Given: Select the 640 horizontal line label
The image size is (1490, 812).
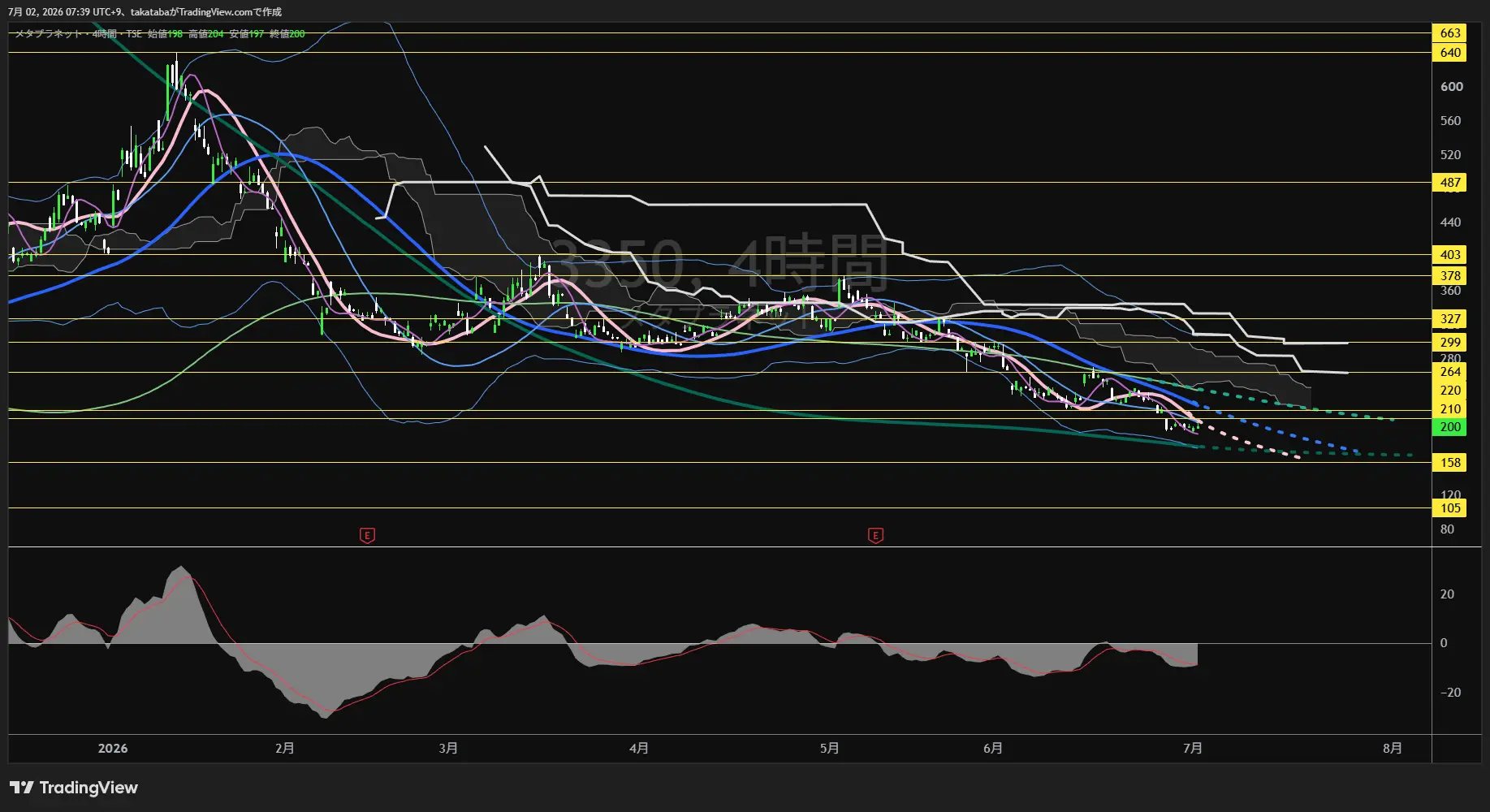Looking at the screenshot, I should pyautogui.click(x=1450, y=53).
